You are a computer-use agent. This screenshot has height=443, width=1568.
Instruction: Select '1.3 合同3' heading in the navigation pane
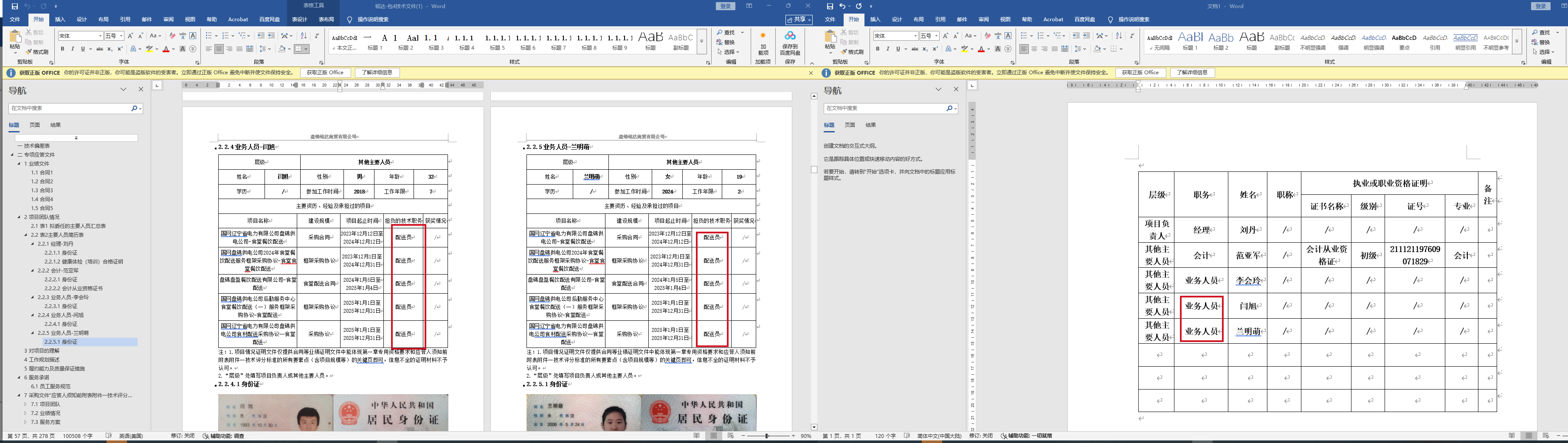click(x=42, y=191)
